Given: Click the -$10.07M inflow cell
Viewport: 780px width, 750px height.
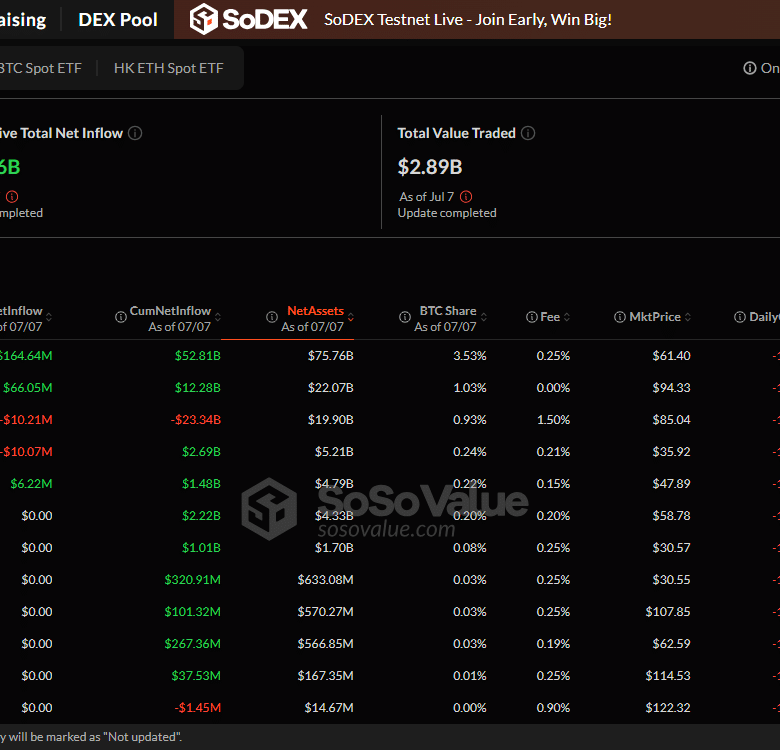Looking at the screenshot, I should [26, 452].
